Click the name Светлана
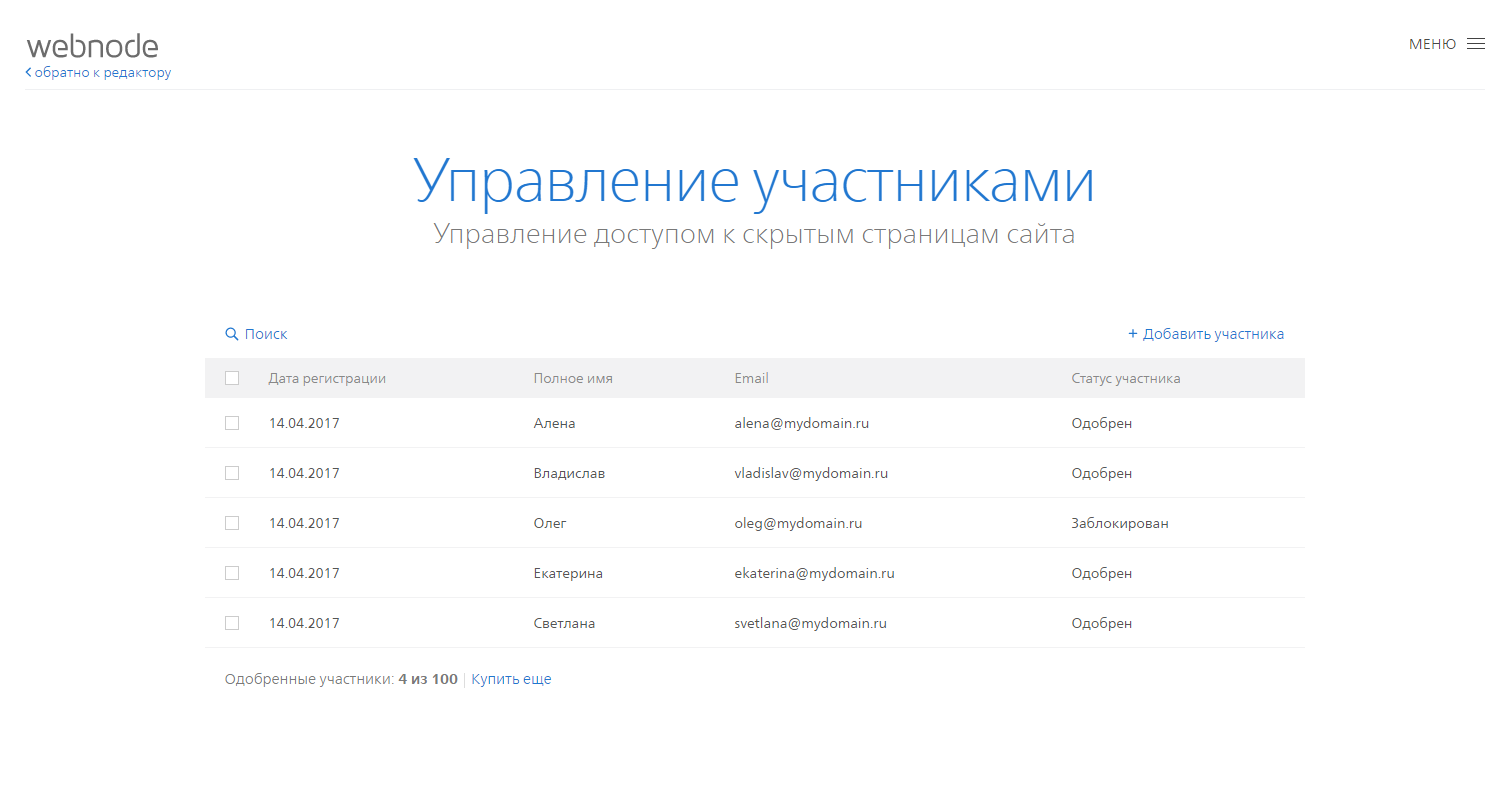The width and height of the screenshot is (1505, 785). click(x=564, y=623)
